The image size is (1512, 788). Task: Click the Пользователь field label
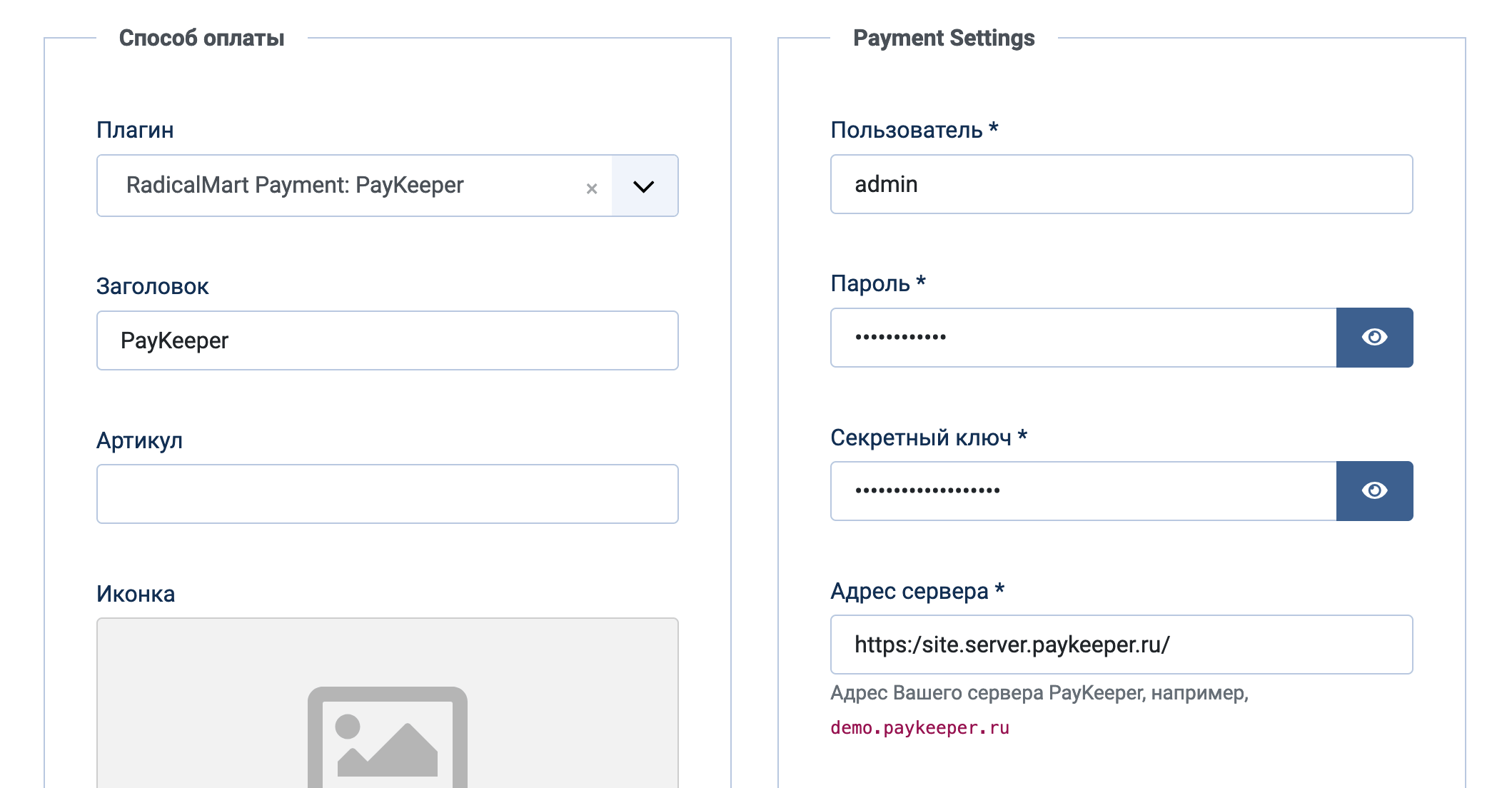(x=907, y=130)
